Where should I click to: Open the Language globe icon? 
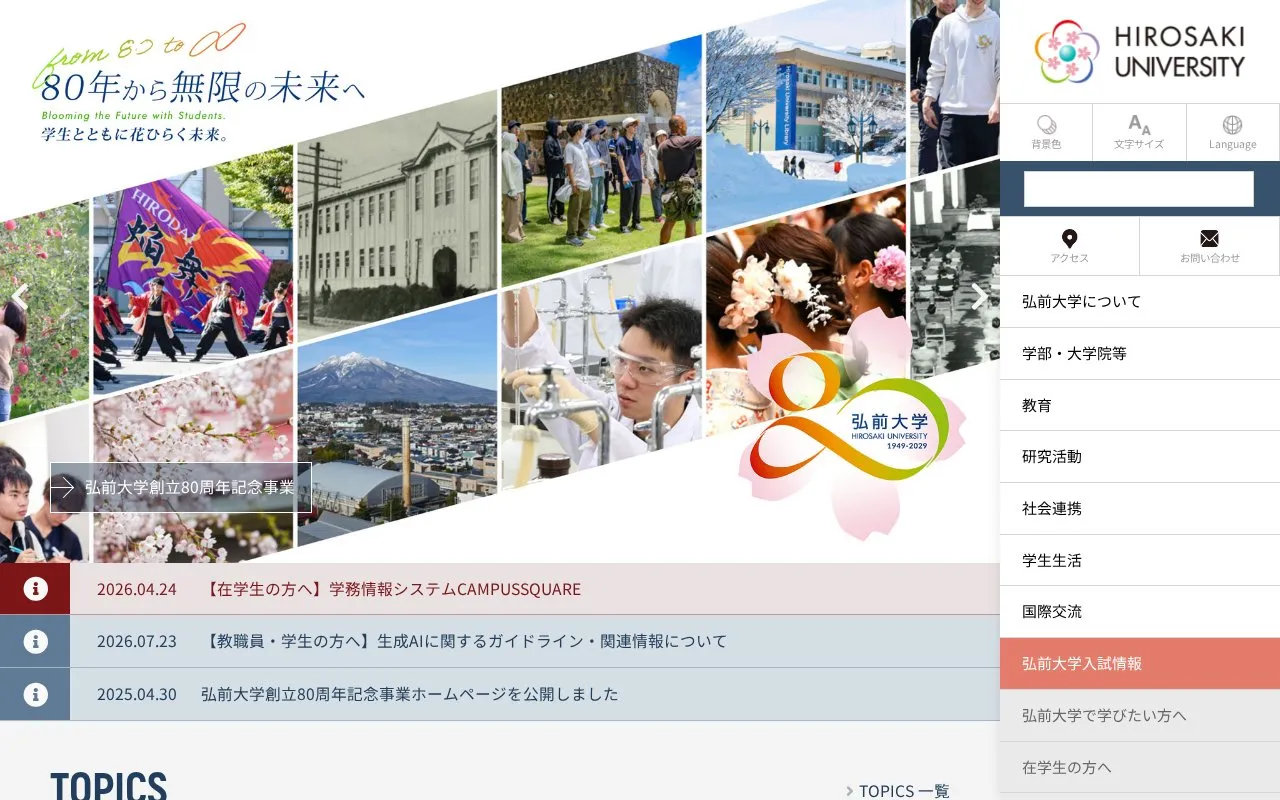coord(1232,132)
